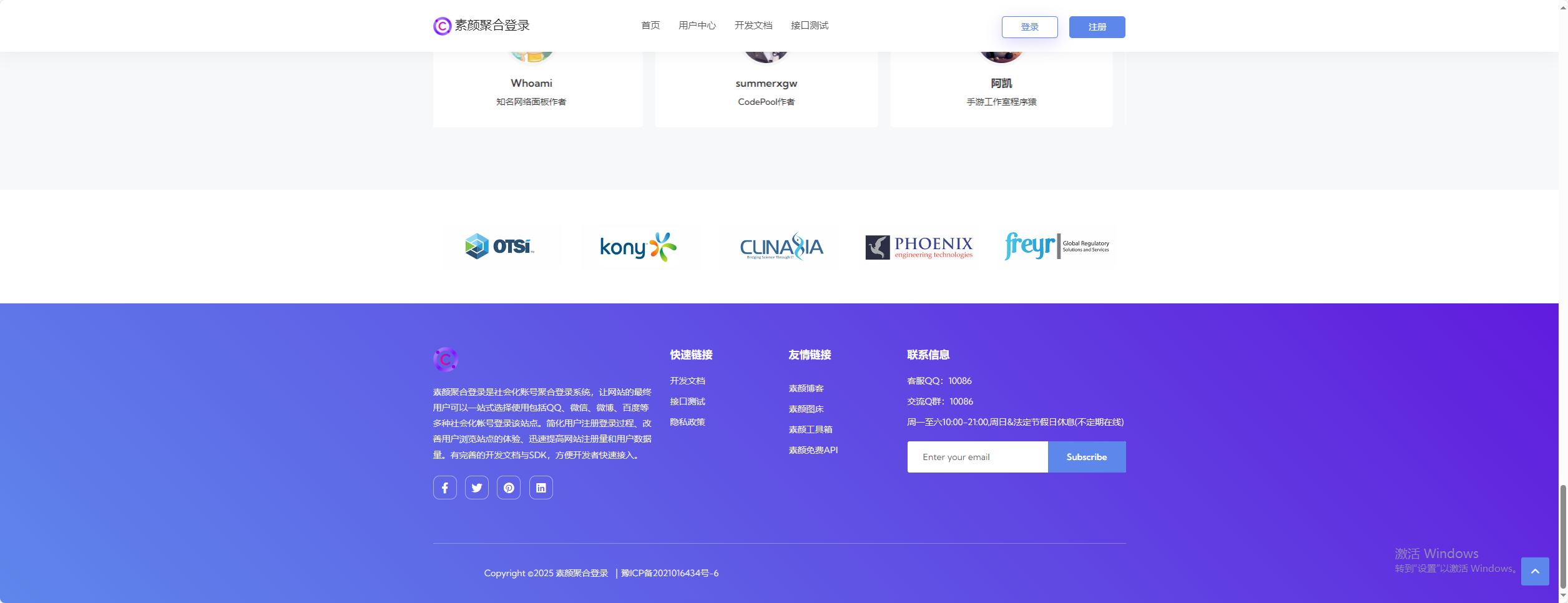Click the kony partner logo
Screen dimensions: 1568x603
point(639,247)
